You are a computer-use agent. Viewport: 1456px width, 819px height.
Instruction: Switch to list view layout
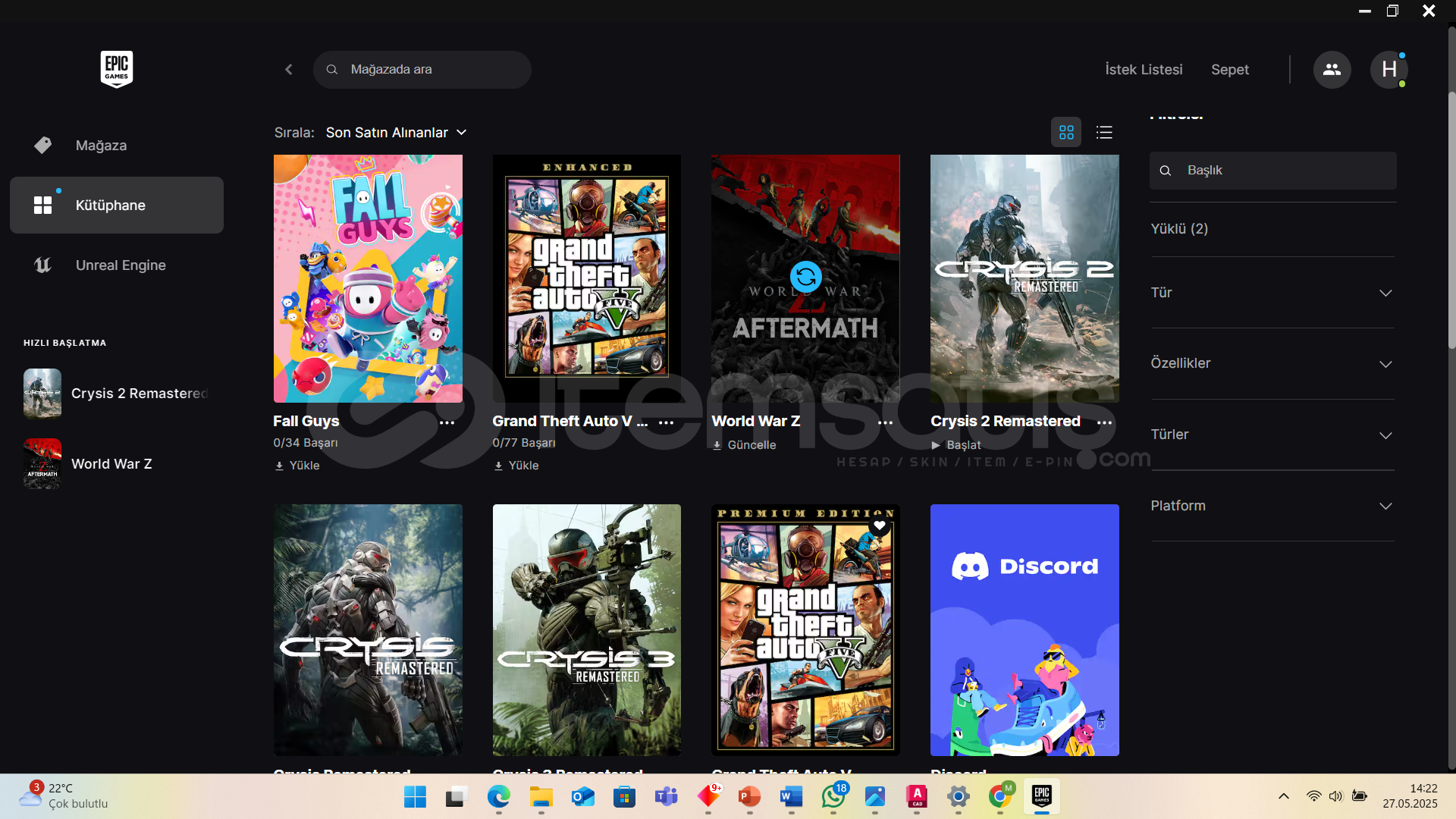1104,133
